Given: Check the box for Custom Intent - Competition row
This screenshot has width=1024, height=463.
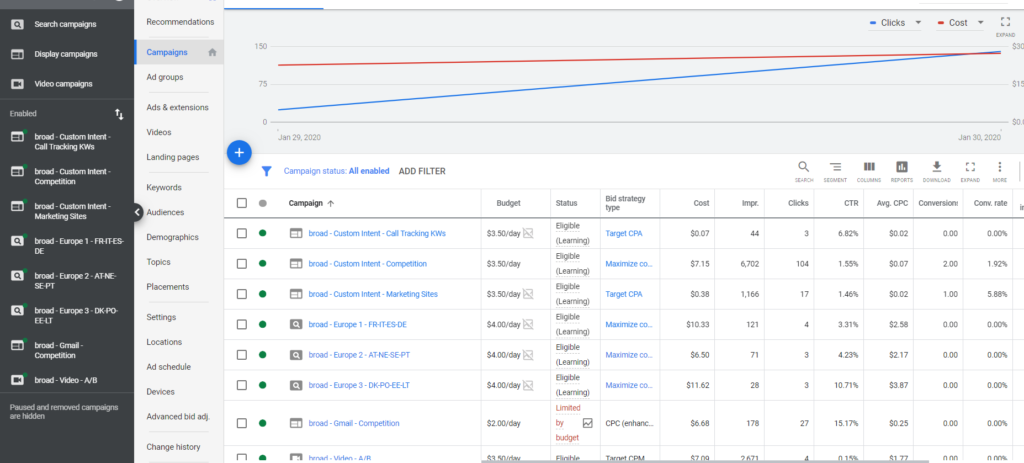Looking at the screenshot, I should tap(241, 264).
